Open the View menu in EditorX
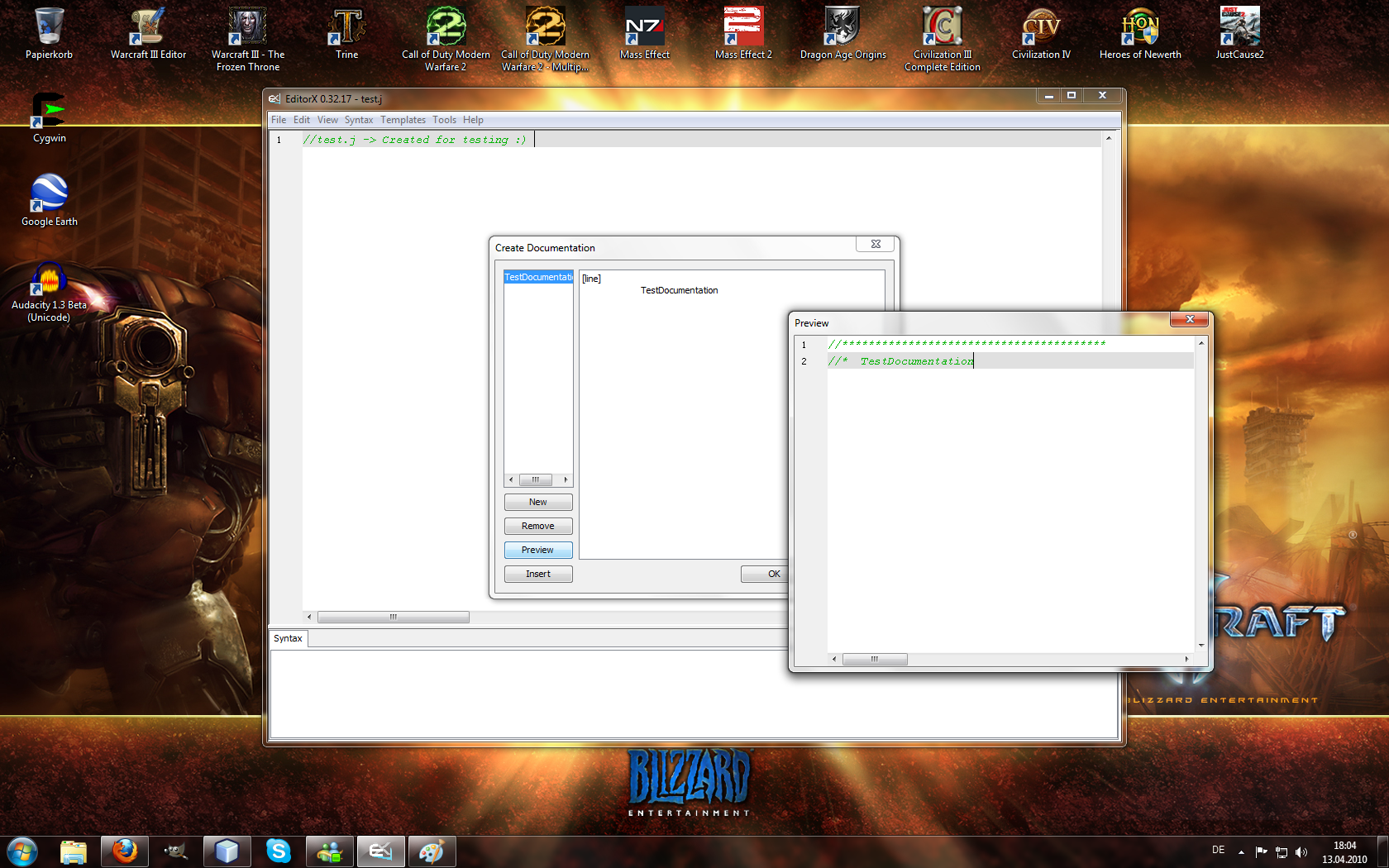 [x=327, y=120]
